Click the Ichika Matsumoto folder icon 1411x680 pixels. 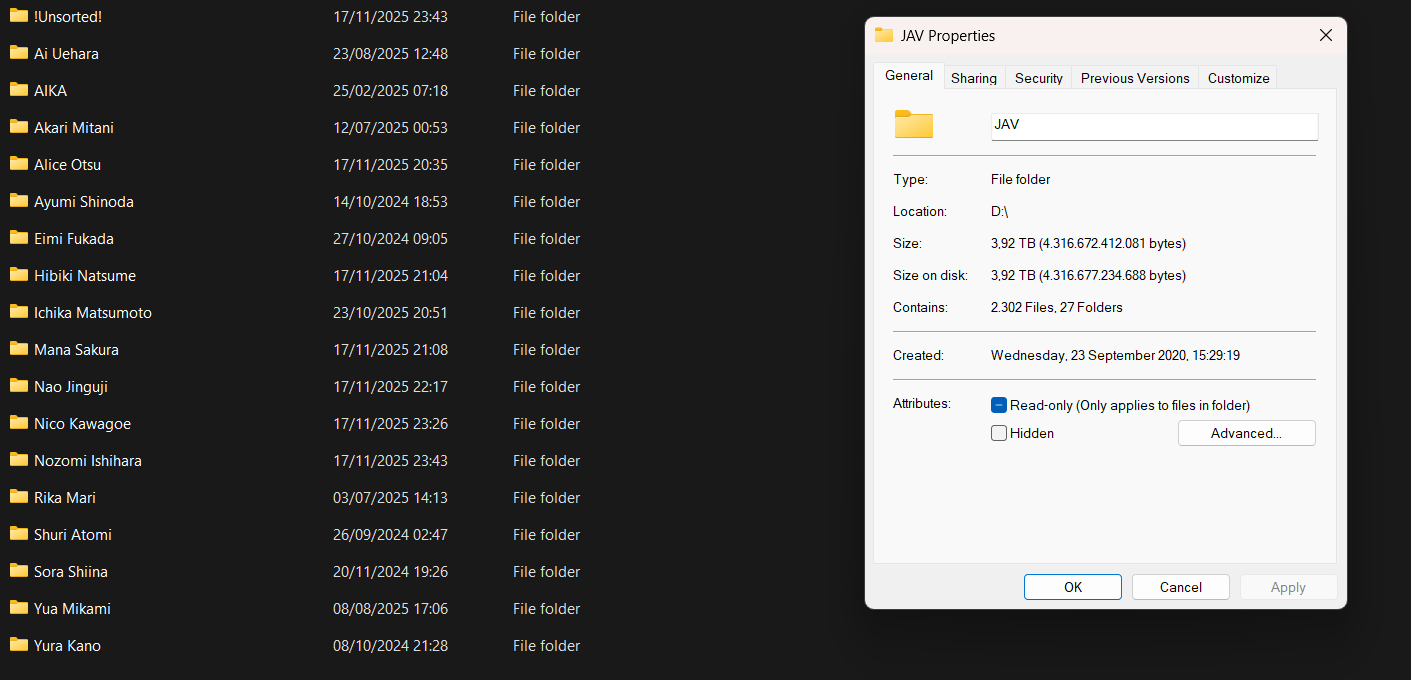19,312
